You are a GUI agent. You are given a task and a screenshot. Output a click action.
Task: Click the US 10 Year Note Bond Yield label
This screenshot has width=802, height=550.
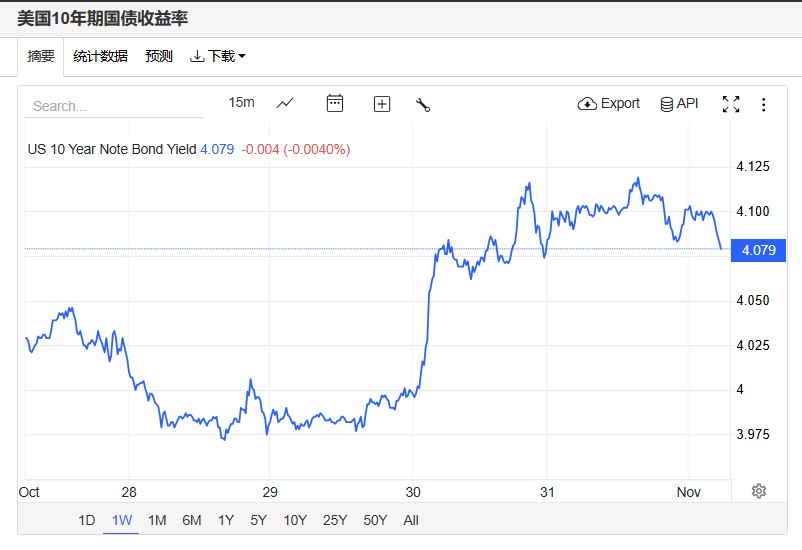pos(112,149)
